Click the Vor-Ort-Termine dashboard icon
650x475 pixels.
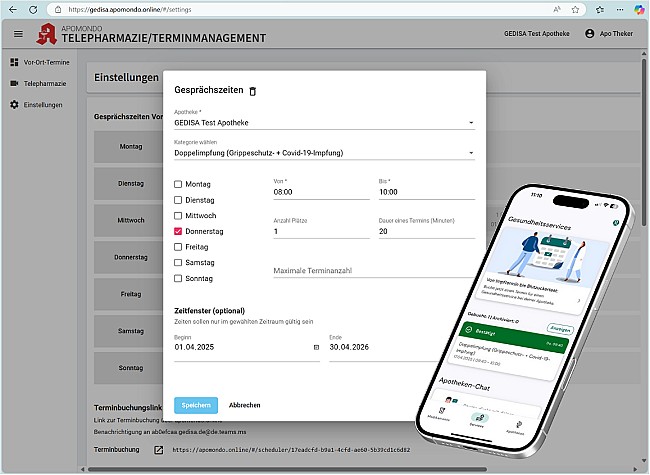point(14,62)
